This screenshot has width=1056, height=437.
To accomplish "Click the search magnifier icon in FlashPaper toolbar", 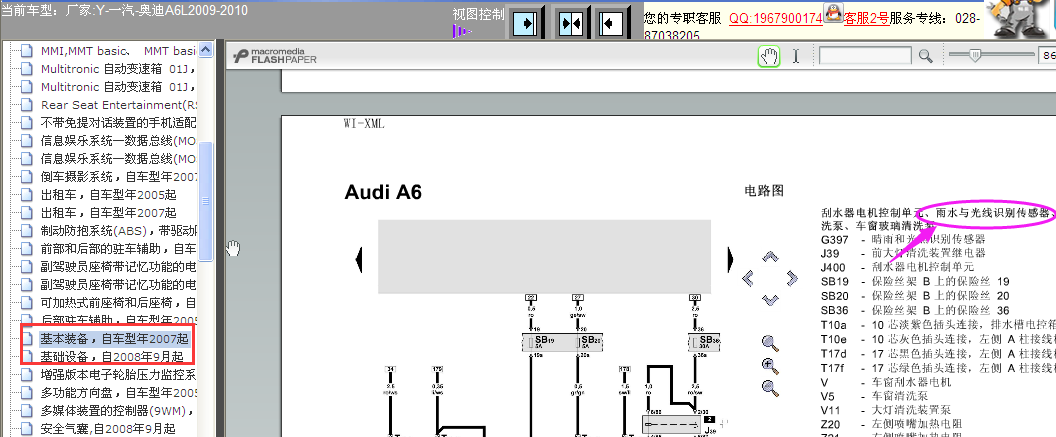I will click(926, 57).
